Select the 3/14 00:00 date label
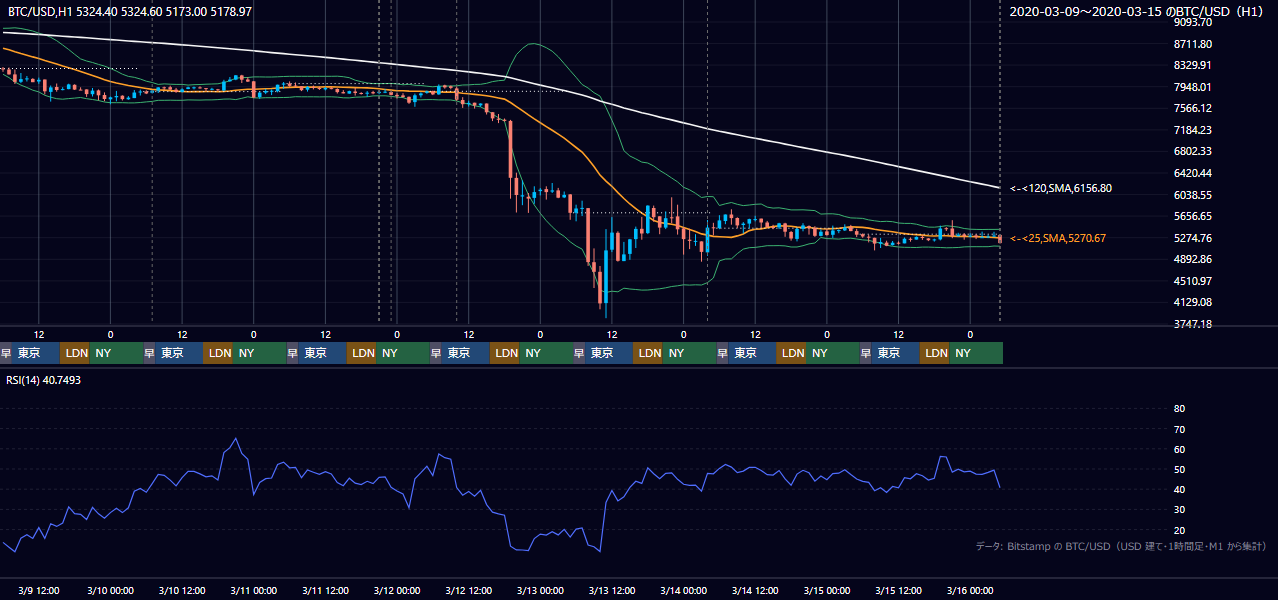This screenshot has height=600, width=1278. coord(683,590)
